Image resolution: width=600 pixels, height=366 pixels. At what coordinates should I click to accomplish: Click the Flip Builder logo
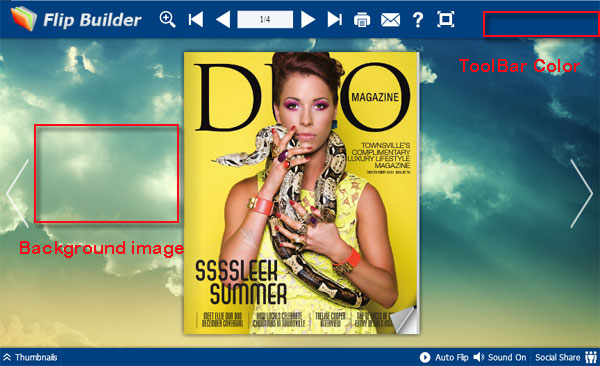[x=77, y=19]
